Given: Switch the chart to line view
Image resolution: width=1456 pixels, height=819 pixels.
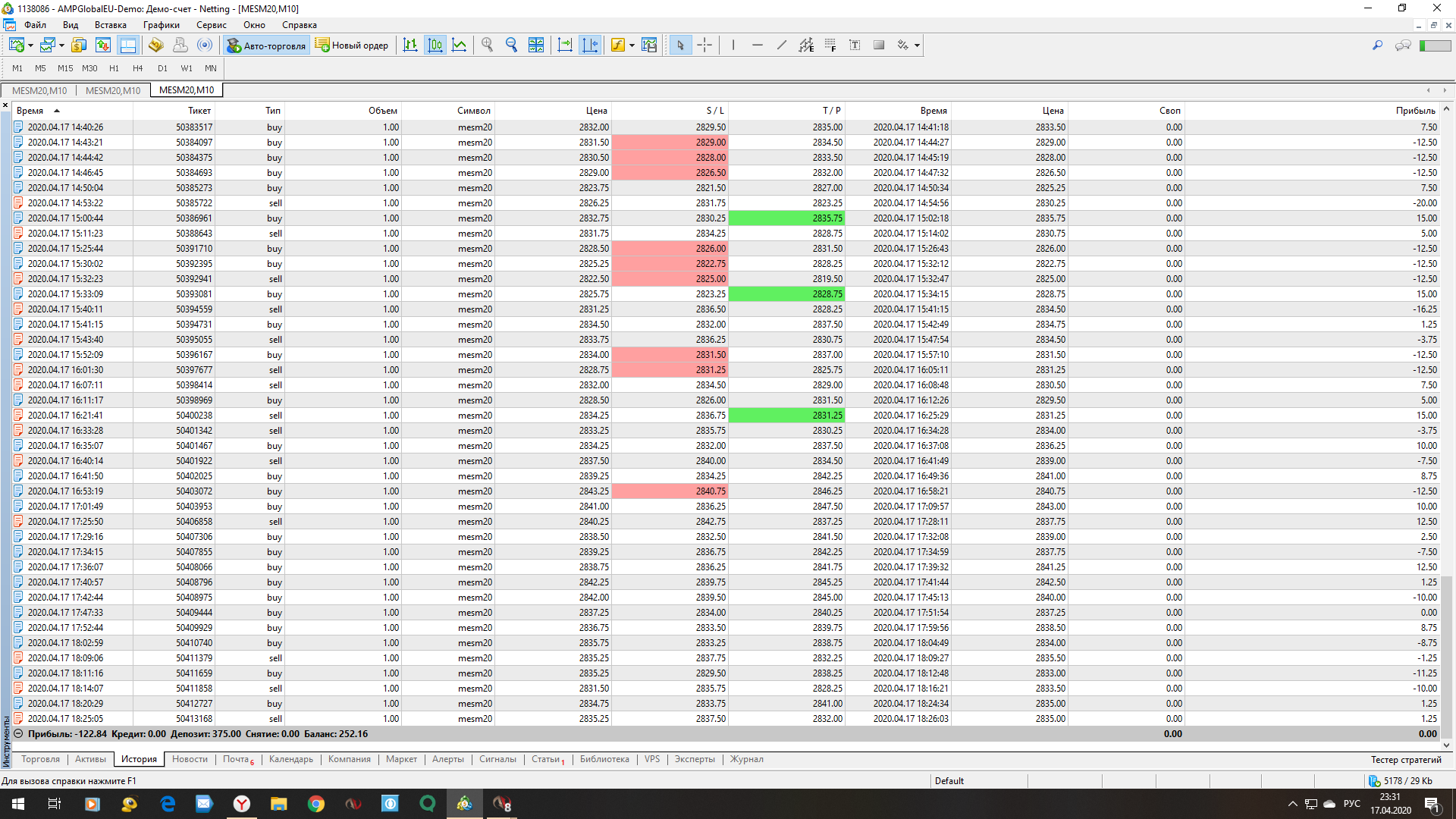Looking at the screenshot, I should pos(459,45).
